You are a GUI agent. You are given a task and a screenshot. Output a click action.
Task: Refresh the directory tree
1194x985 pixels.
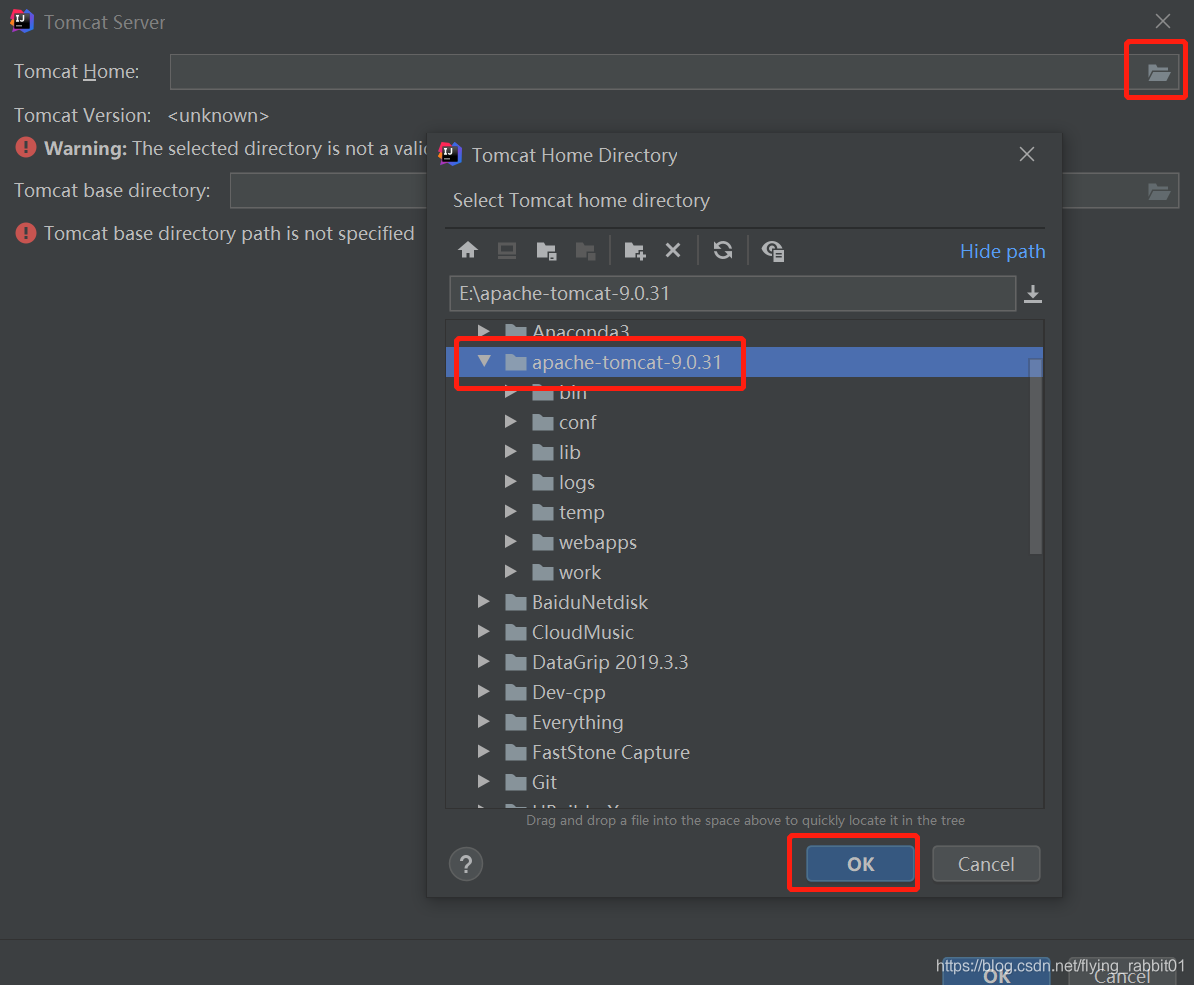click(723, 250)
